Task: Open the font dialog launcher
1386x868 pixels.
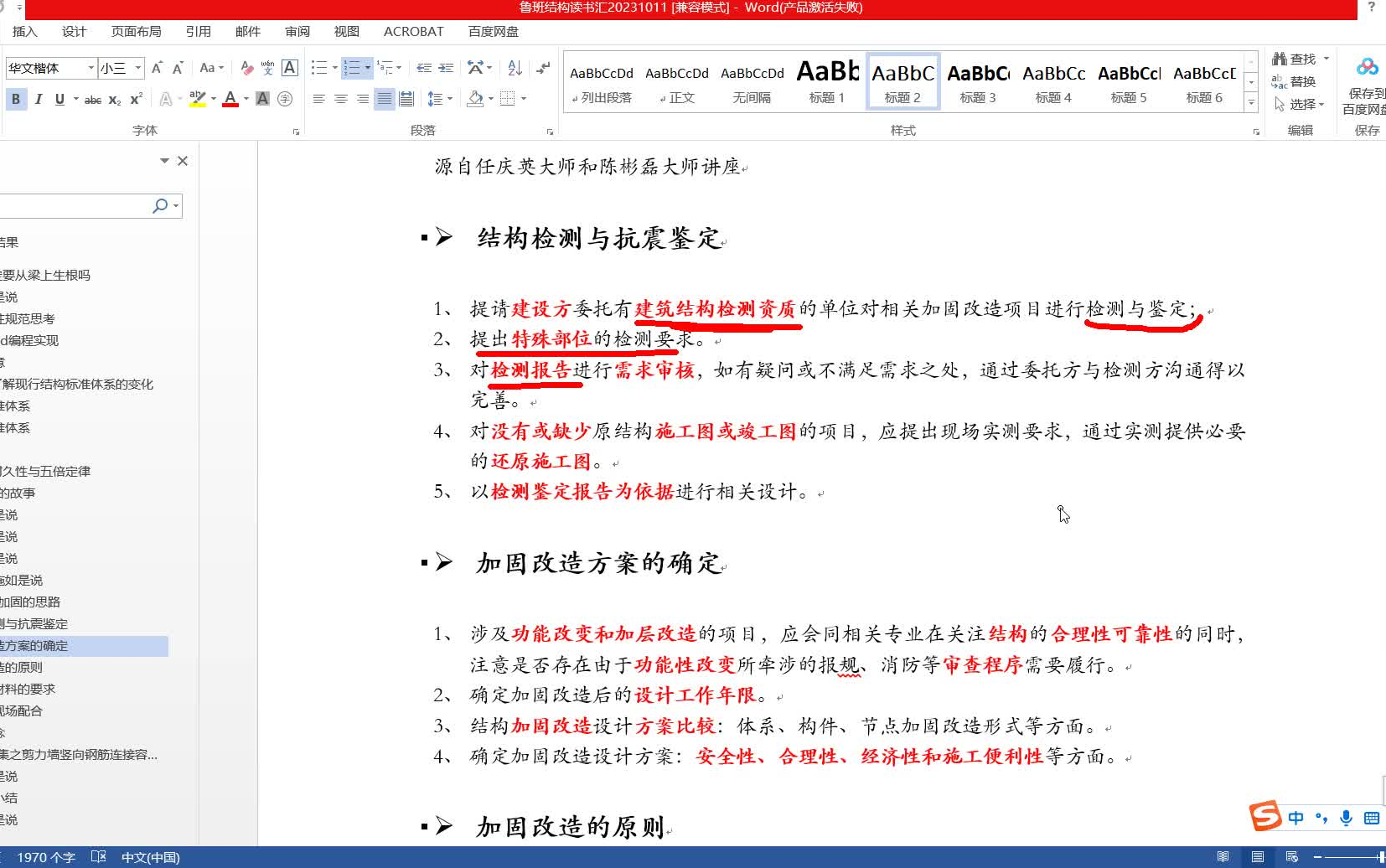Action: (296, 132)
